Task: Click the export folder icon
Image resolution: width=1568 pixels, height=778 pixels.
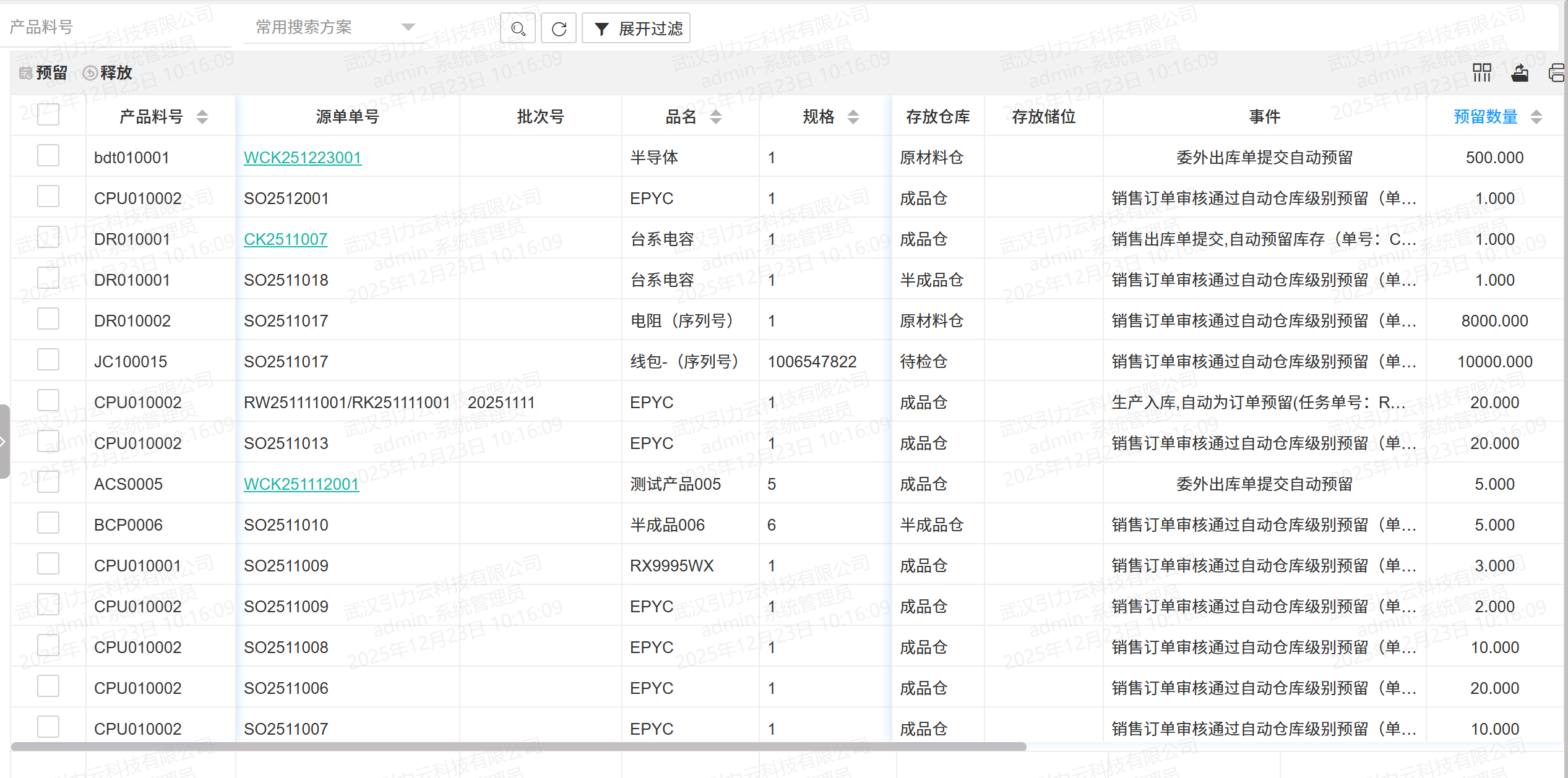Action: click(1520, 73)
